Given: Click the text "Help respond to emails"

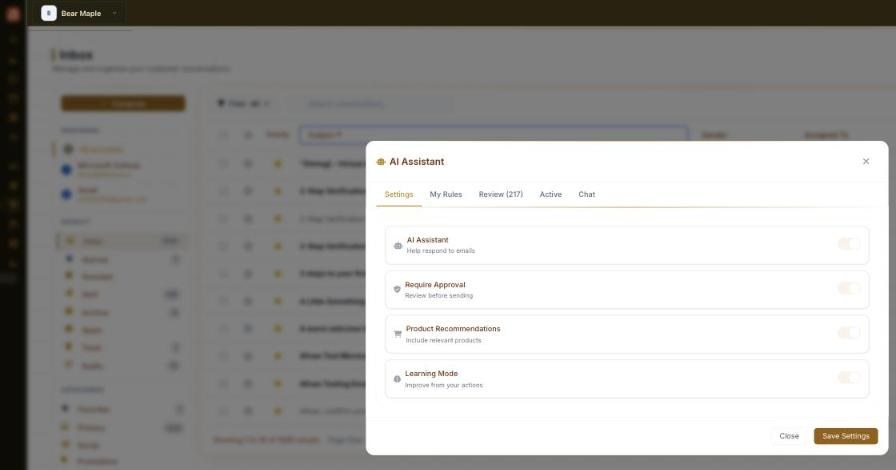Looking at the screenshot, I should pyautogui.click(x=441, y=250).
